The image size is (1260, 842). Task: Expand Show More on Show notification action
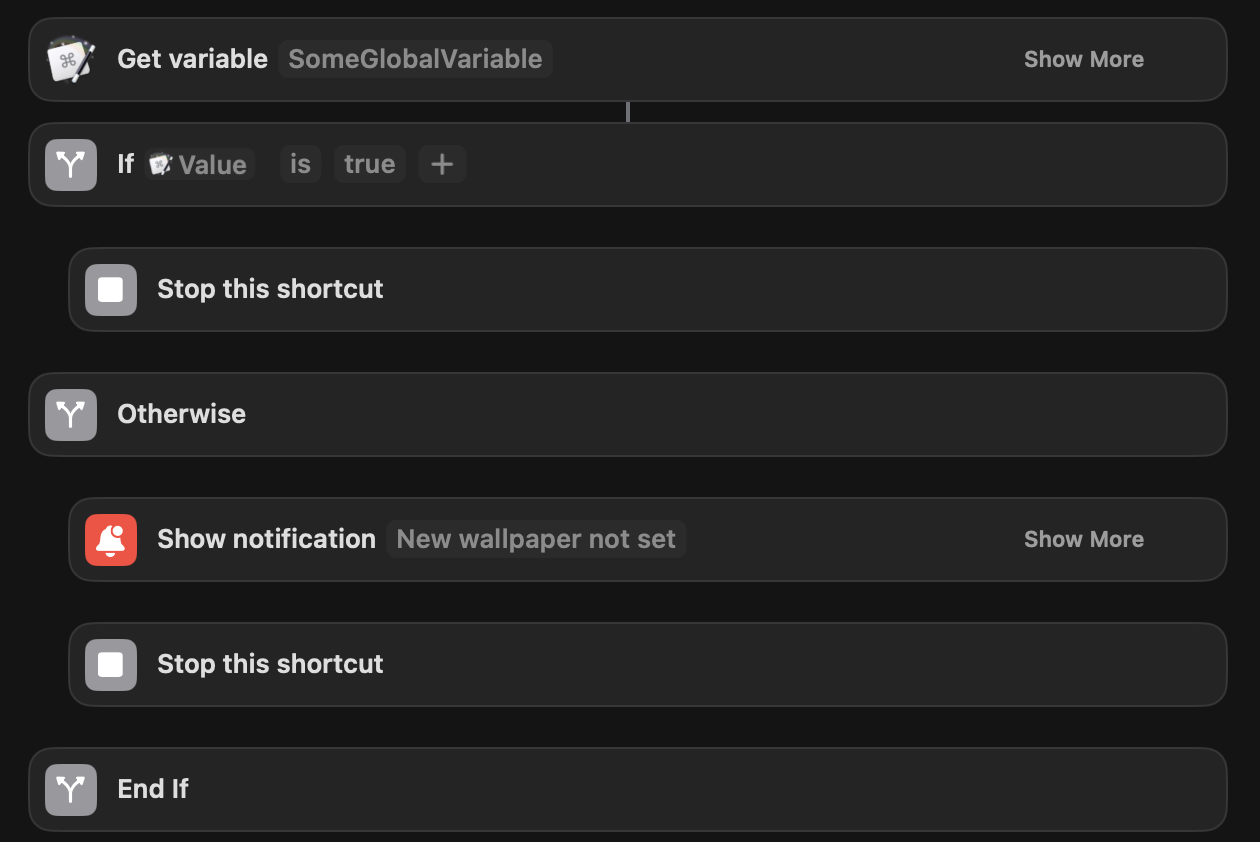(1083, 539)
